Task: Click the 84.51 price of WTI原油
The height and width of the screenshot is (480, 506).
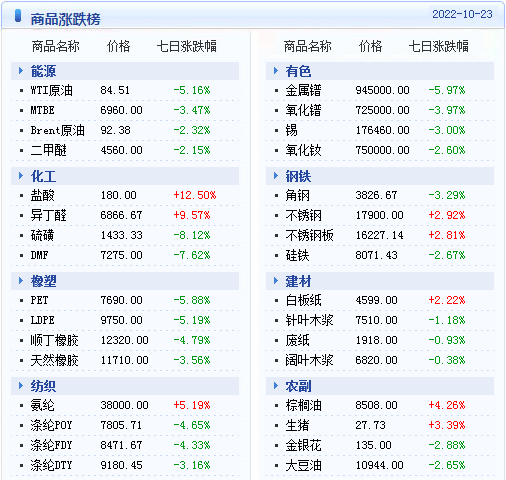Action: pyautogui.click(x=115, y=90)
